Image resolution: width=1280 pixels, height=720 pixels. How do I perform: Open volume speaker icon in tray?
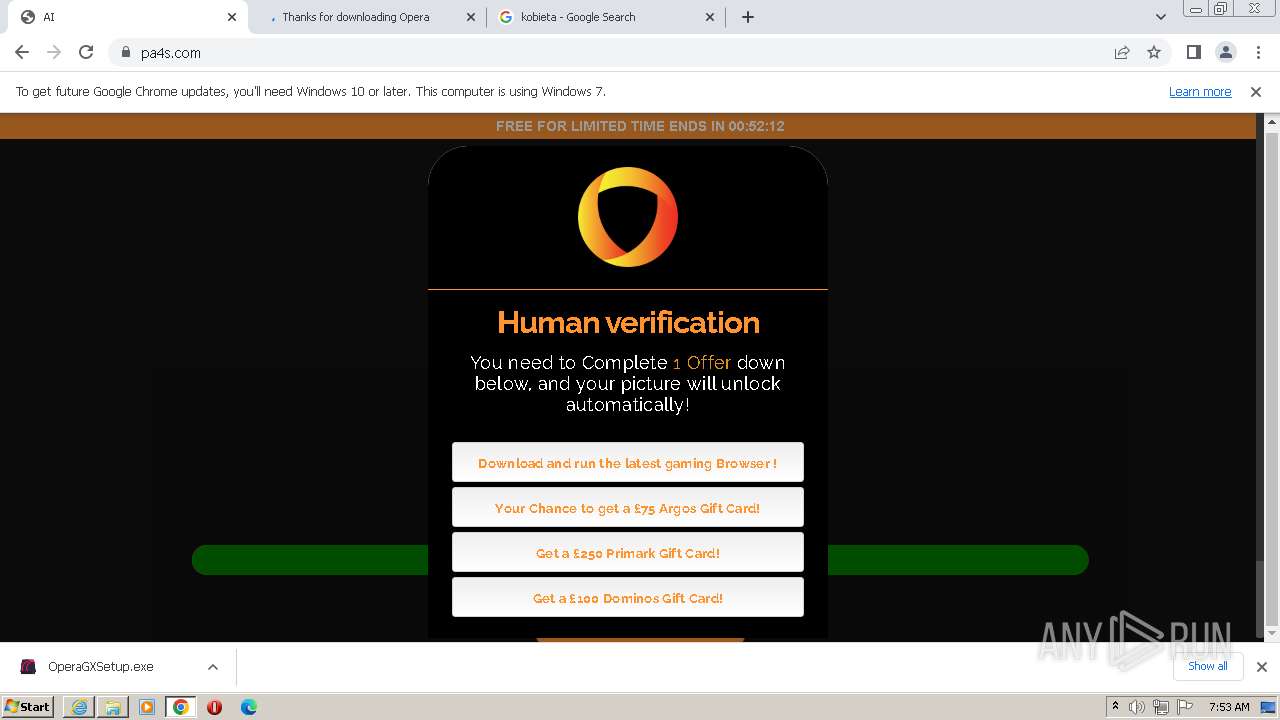pos(1137,707)
